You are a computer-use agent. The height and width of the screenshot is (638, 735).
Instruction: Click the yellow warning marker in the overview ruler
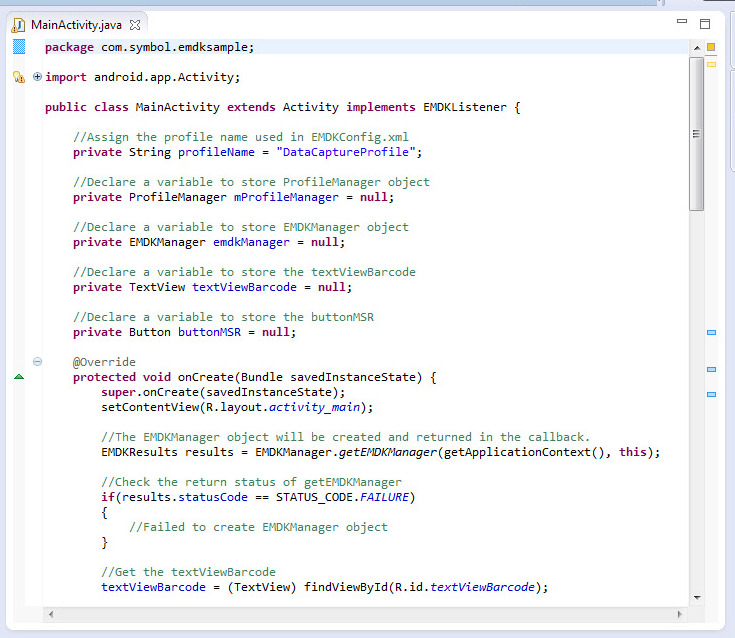point(711,64)
